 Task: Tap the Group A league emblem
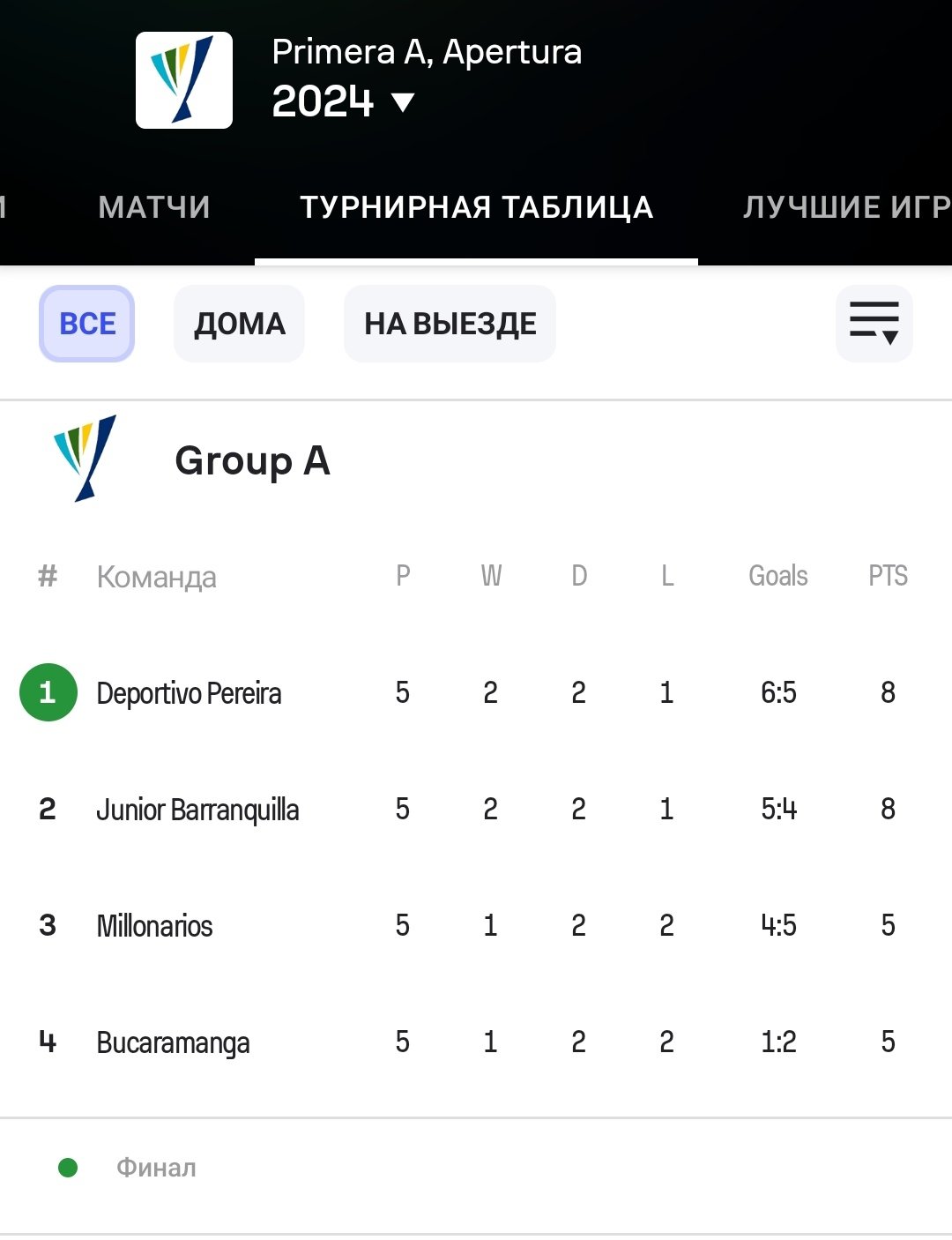tap(85, 459)
